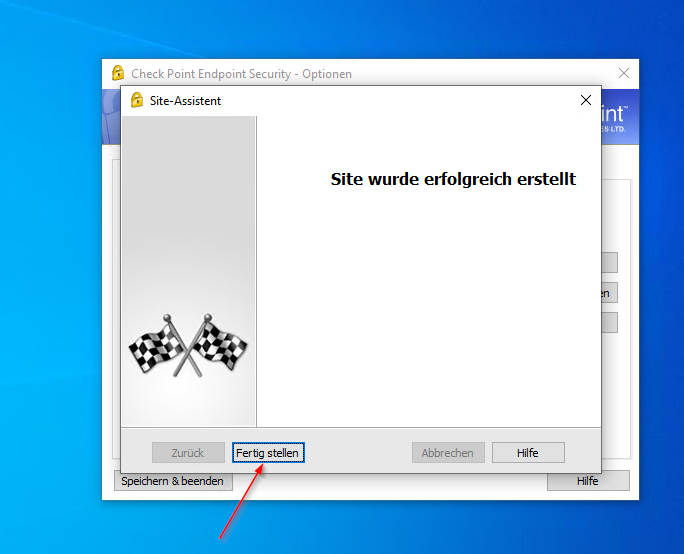Close the Check Point Optionen window
The image size is (684, 554).
click(x=624, y=73)
